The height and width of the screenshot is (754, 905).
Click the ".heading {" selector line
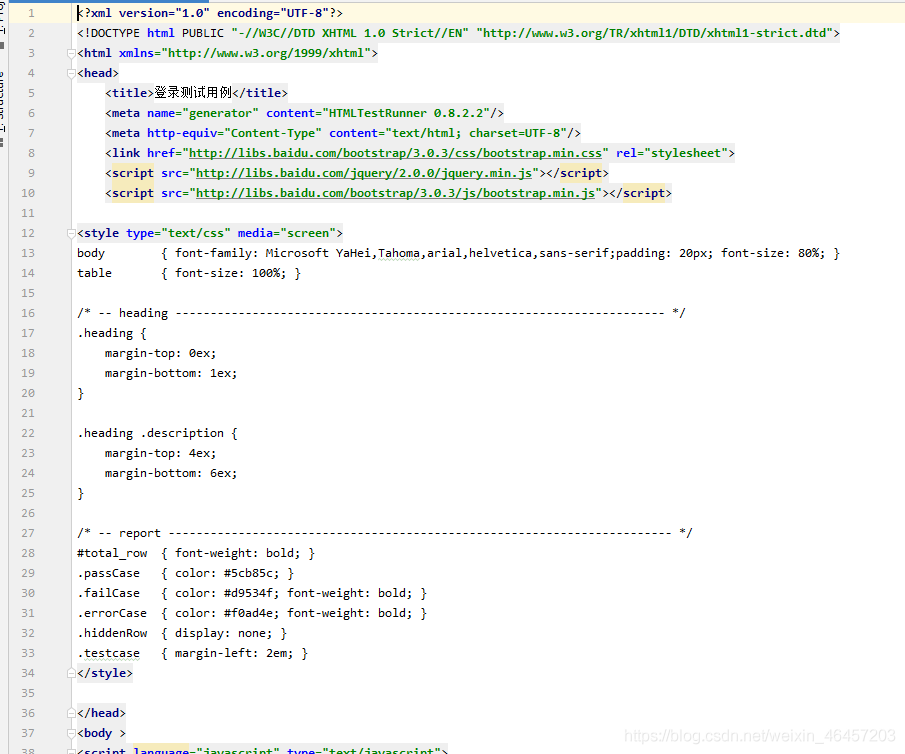pyautogui.click(x=112, y=333)
